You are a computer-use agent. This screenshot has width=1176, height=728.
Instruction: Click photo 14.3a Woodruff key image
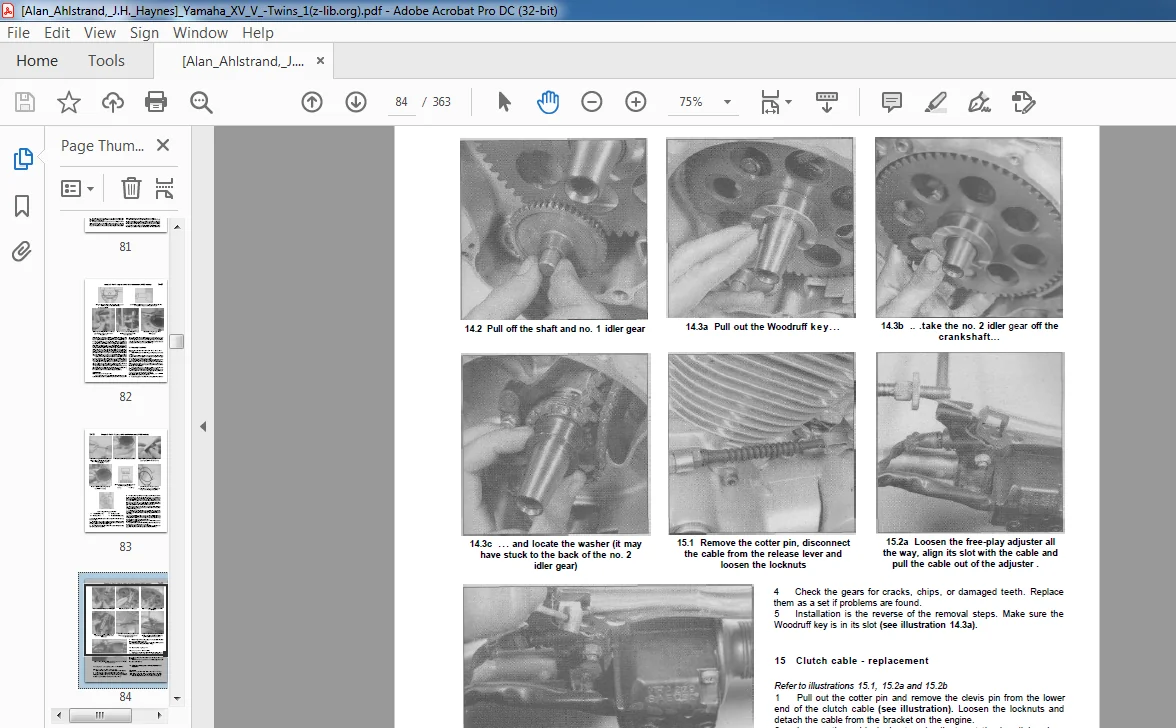pos(761,227)
